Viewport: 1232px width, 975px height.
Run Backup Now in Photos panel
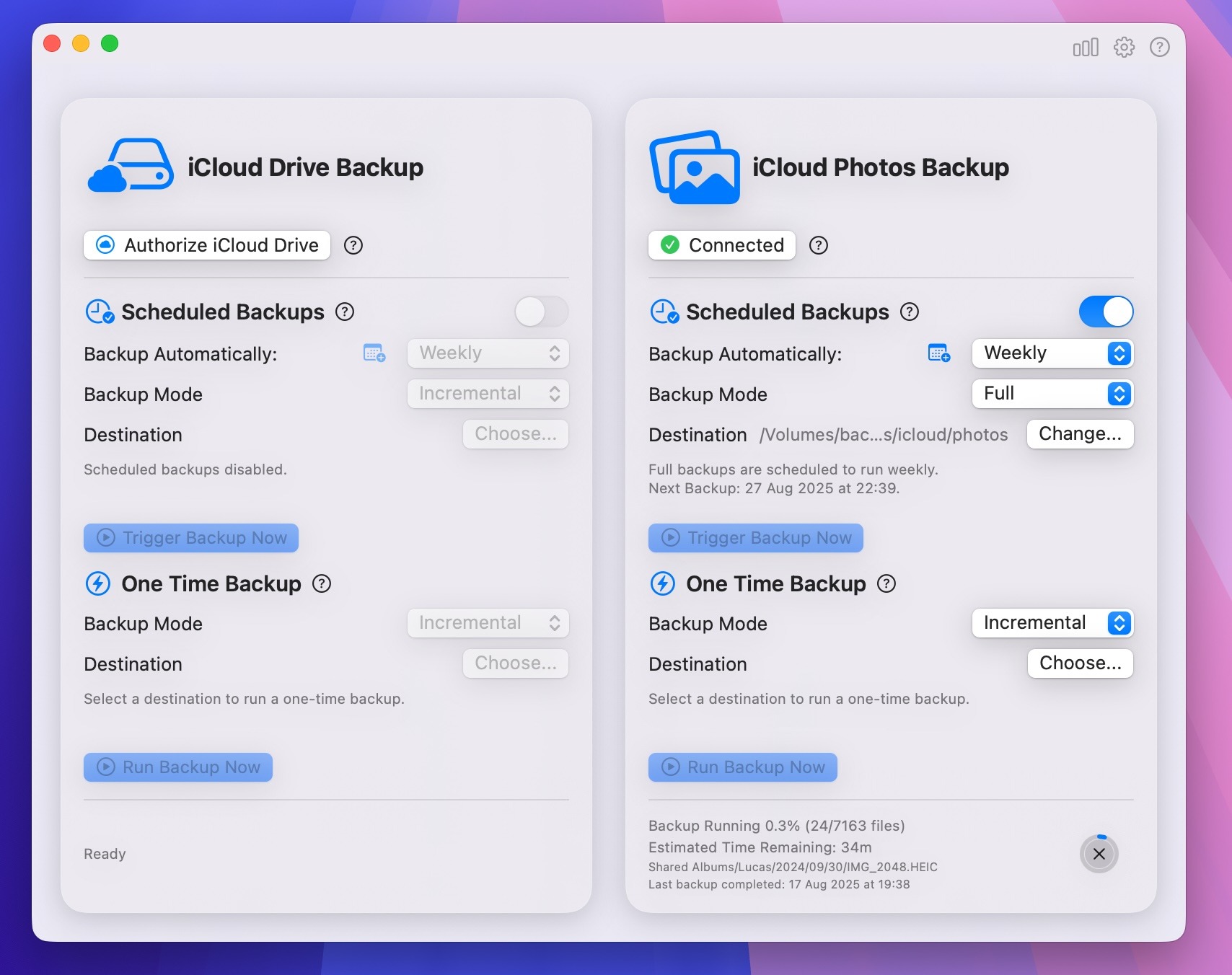click(743, 767)
